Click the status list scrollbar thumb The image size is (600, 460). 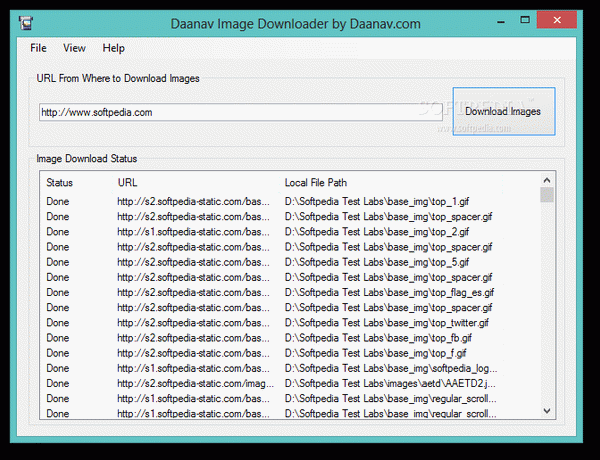547,194
